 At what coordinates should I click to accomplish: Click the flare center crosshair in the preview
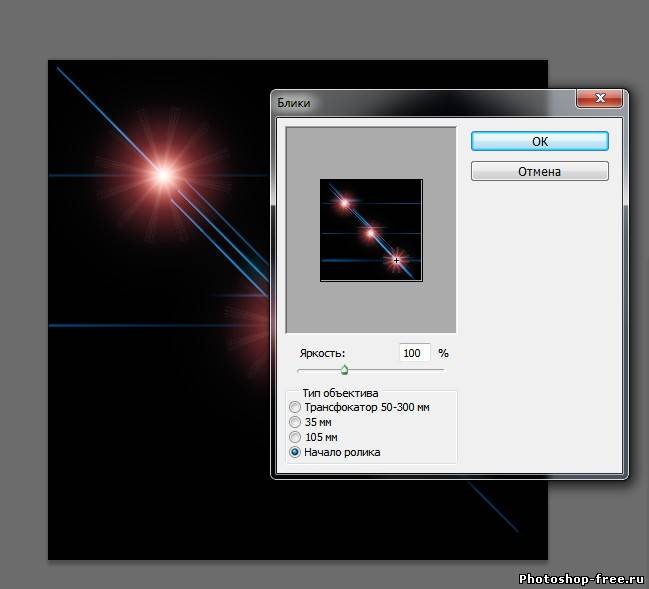click(397, 260)
